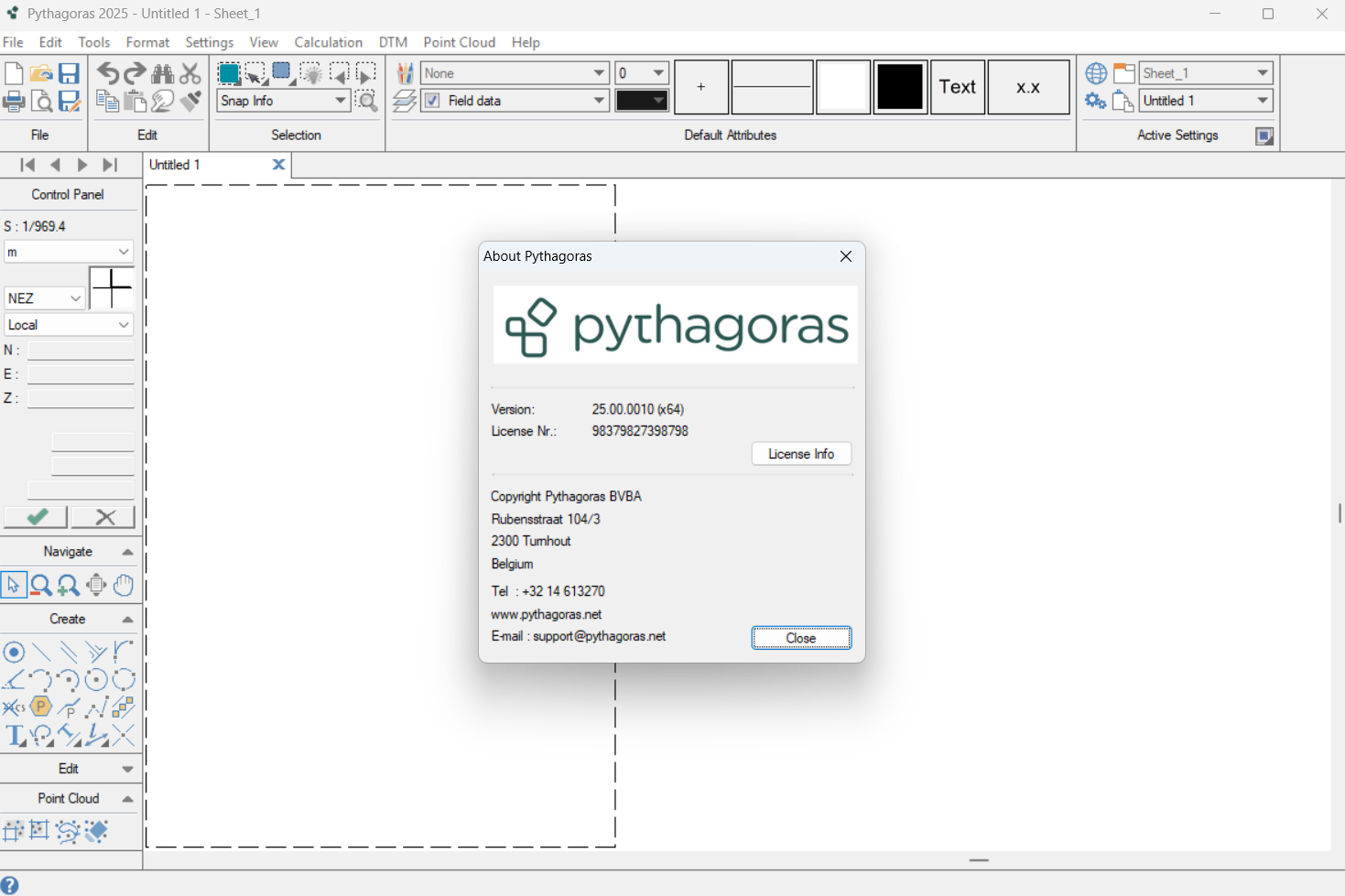Activate the pan hand tool
The height and width of the screenshot is (896, 1345).
click(x=124, y=585)
